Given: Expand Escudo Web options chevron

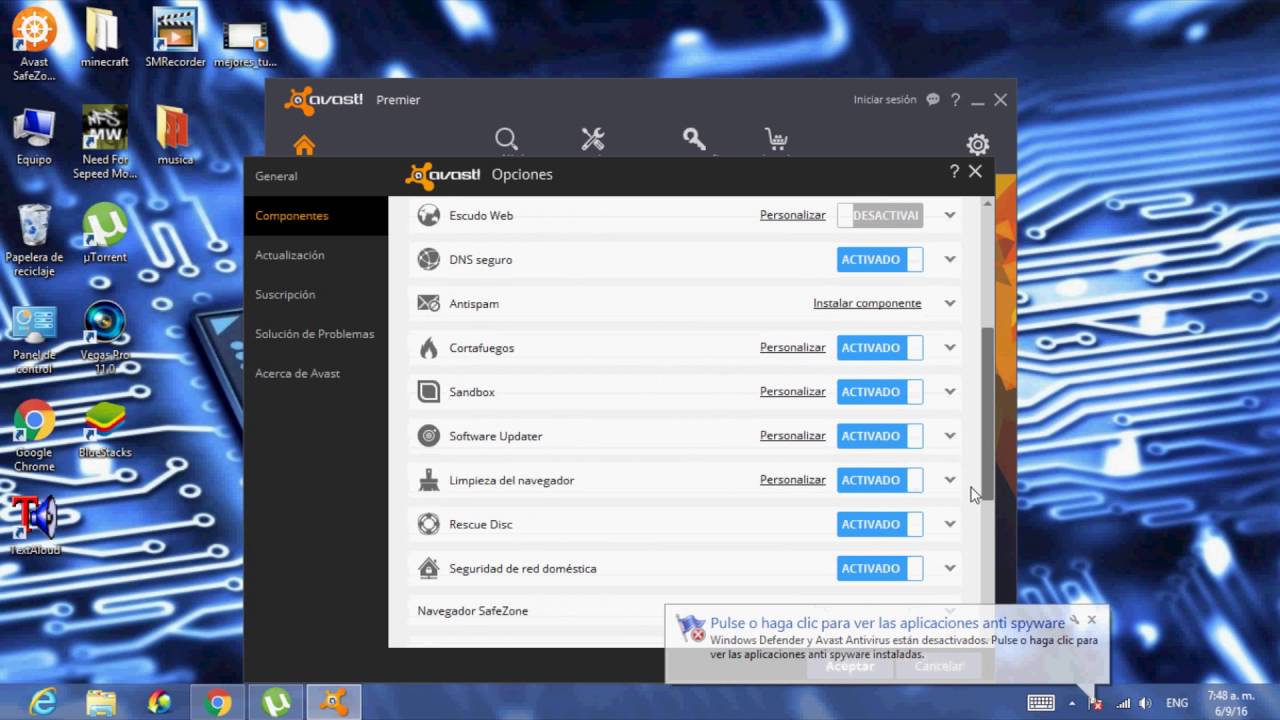Looking at the screenshot, I should click(x=950, y=215).
